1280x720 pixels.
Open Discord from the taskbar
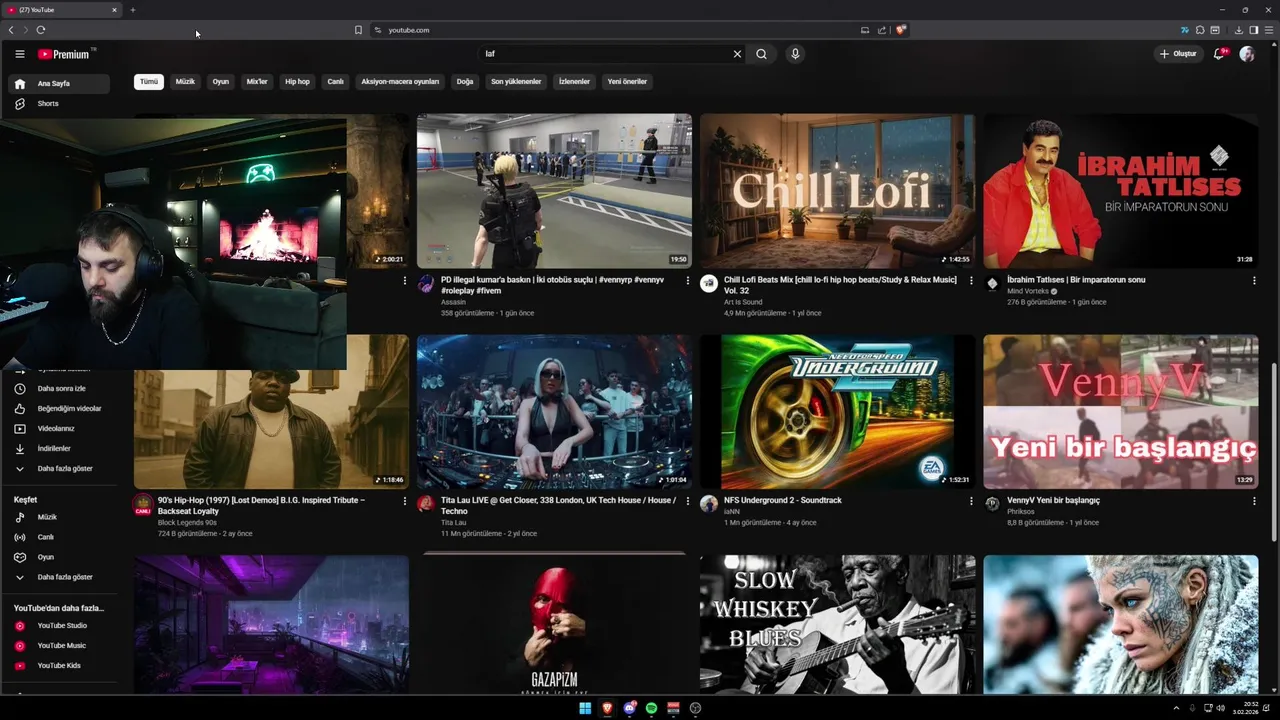coord(629,708)
